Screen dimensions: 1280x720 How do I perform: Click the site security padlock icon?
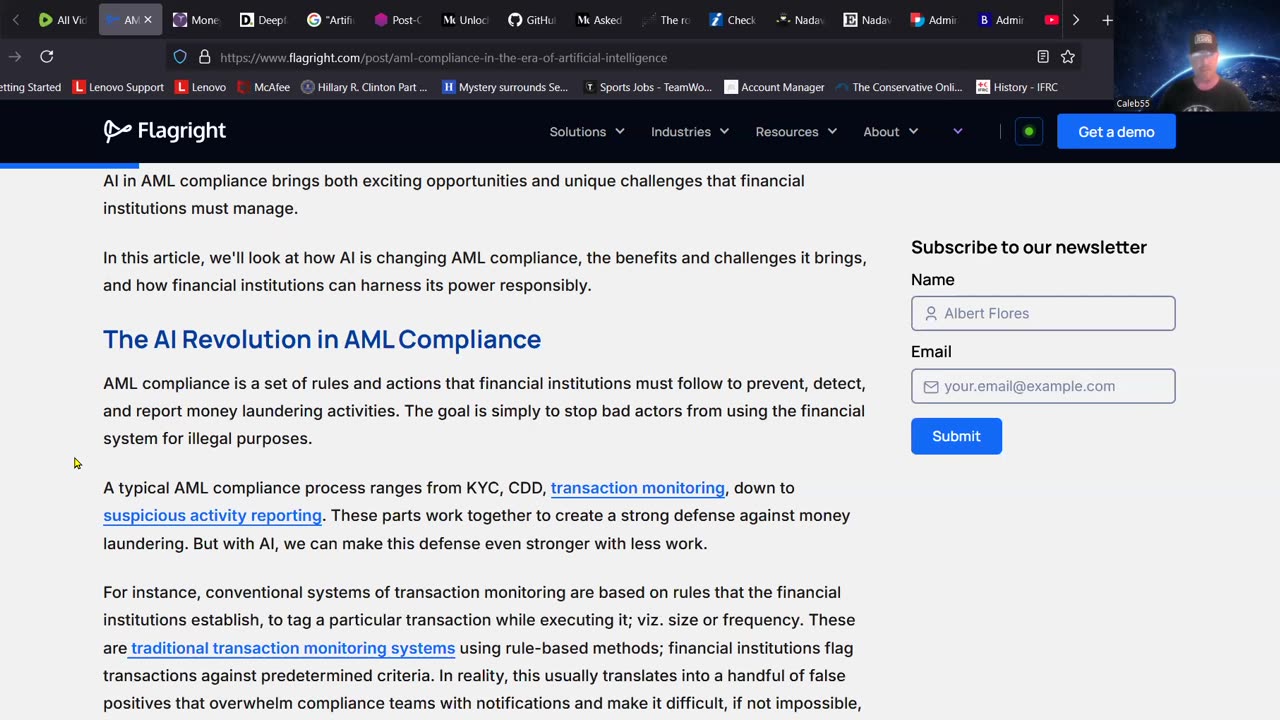[x=204, y=57]
